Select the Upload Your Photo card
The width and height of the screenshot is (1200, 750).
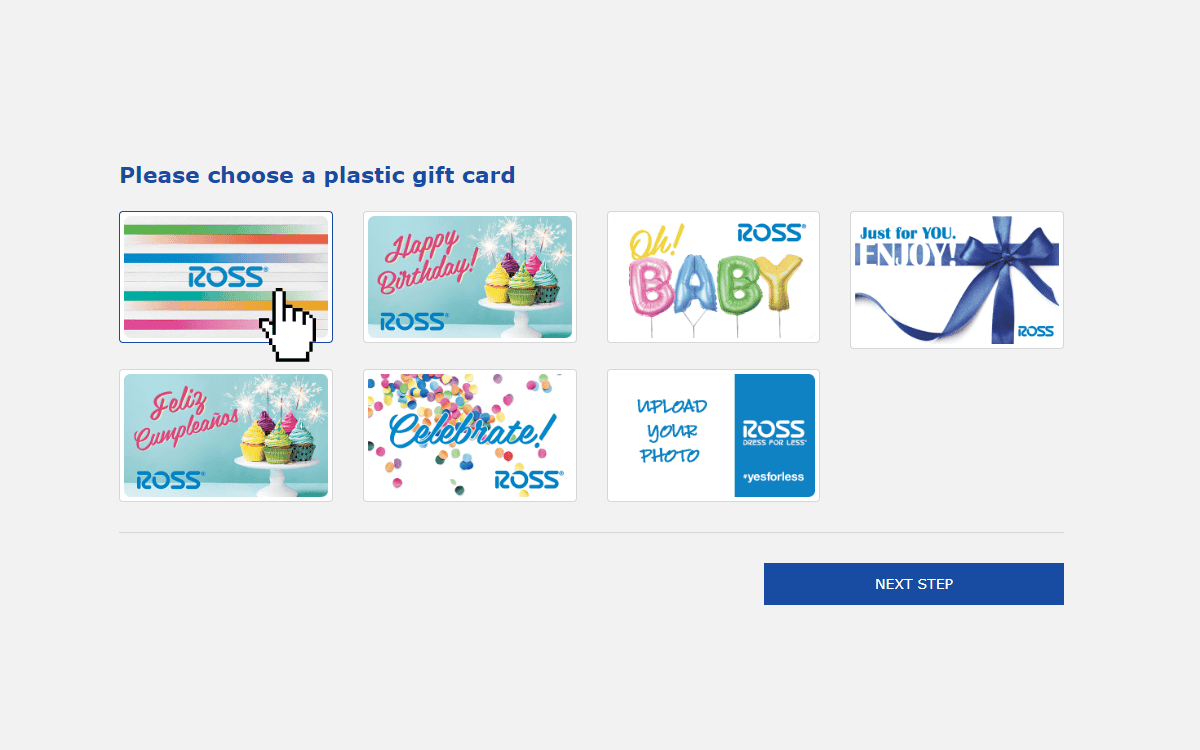713,435
